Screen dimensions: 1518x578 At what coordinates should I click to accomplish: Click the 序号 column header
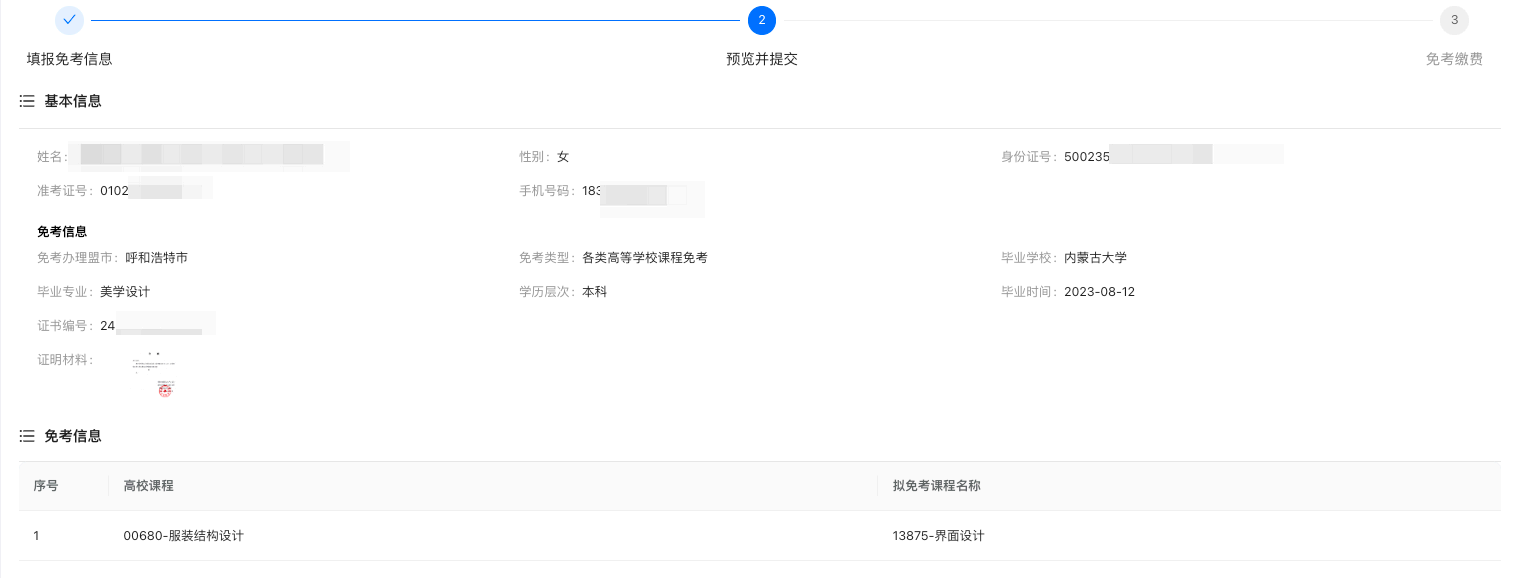pos(46,486)
